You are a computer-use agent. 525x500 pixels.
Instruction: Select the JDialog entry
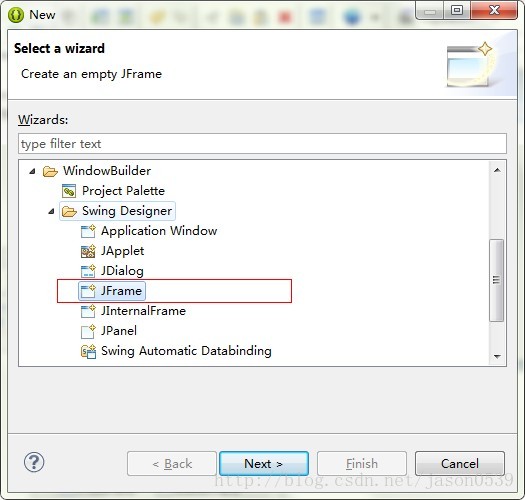coord(122,271)
